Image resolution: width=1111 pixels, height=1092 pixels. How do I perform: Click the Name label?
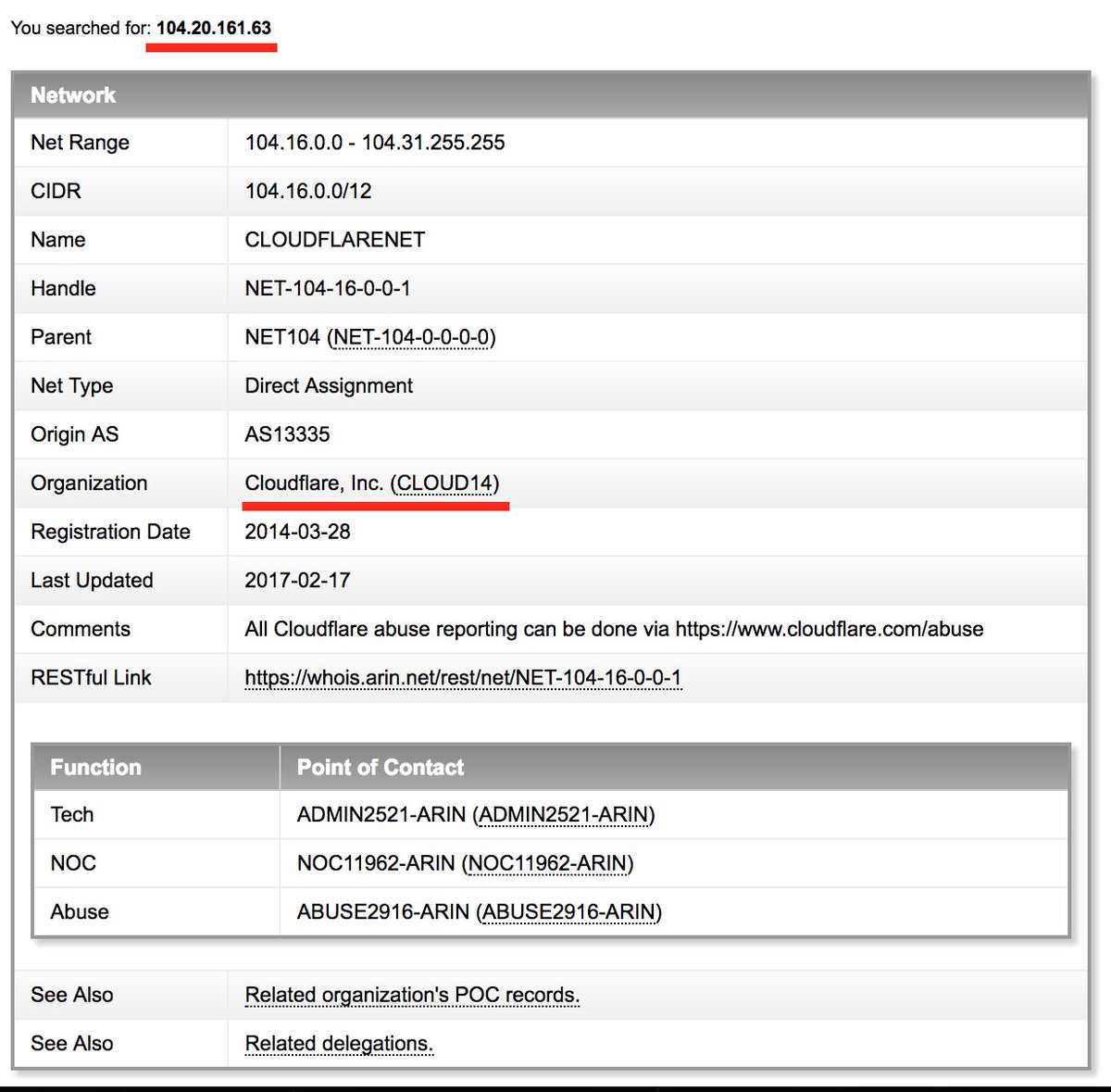(x=57, y=240)
